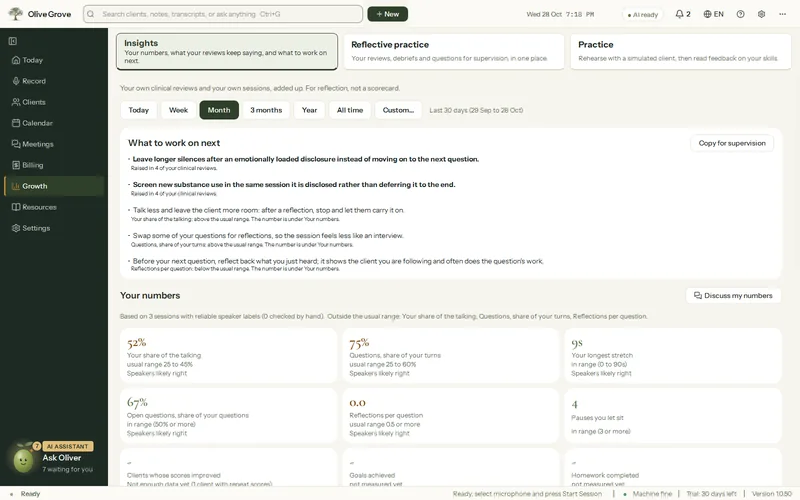Click 'Before your next question' text
Viewport: 800px width, 500px height.
coord(338,261)
